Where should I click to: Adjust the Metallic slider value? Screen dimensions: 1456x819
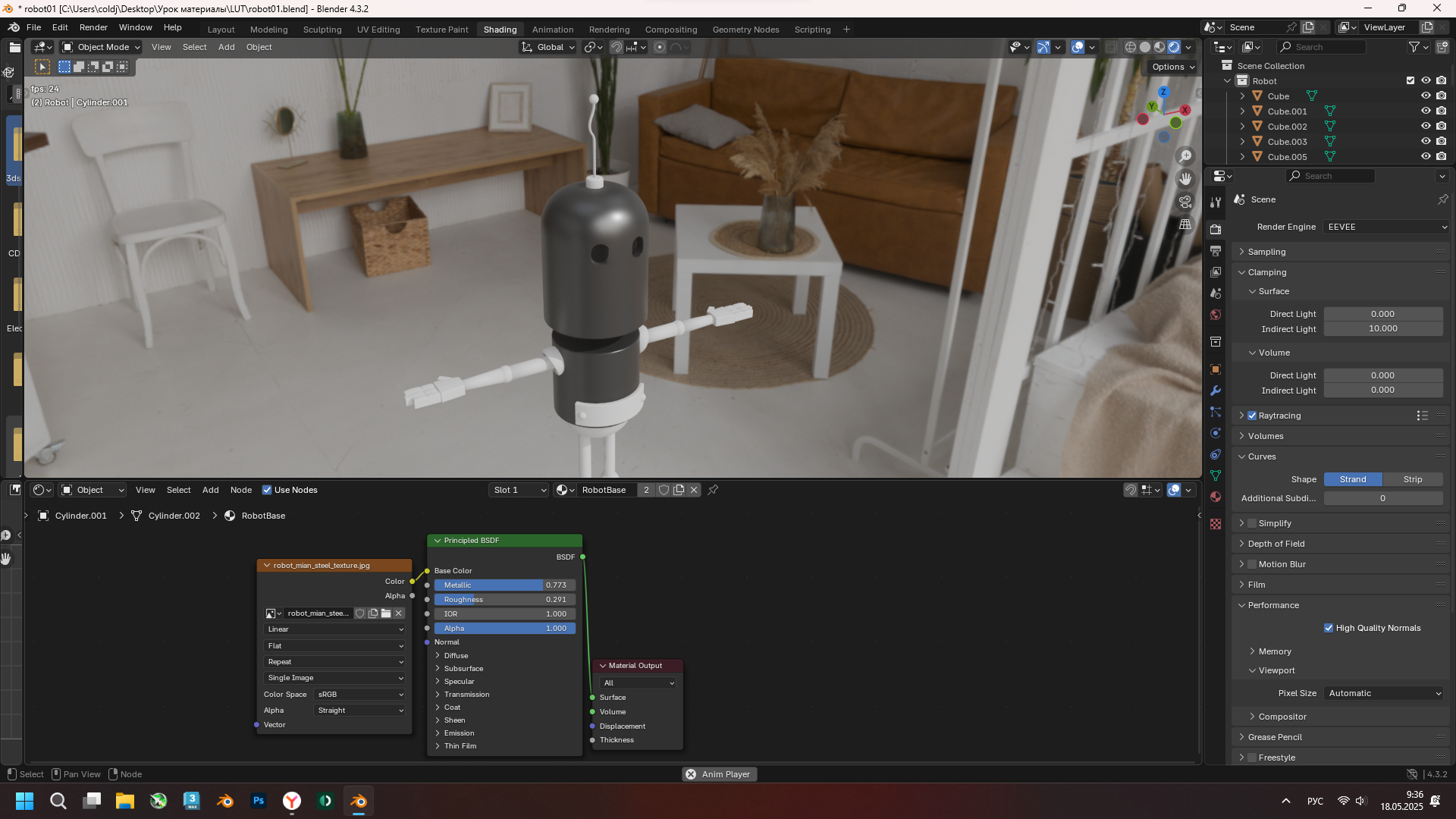(504, 585)
